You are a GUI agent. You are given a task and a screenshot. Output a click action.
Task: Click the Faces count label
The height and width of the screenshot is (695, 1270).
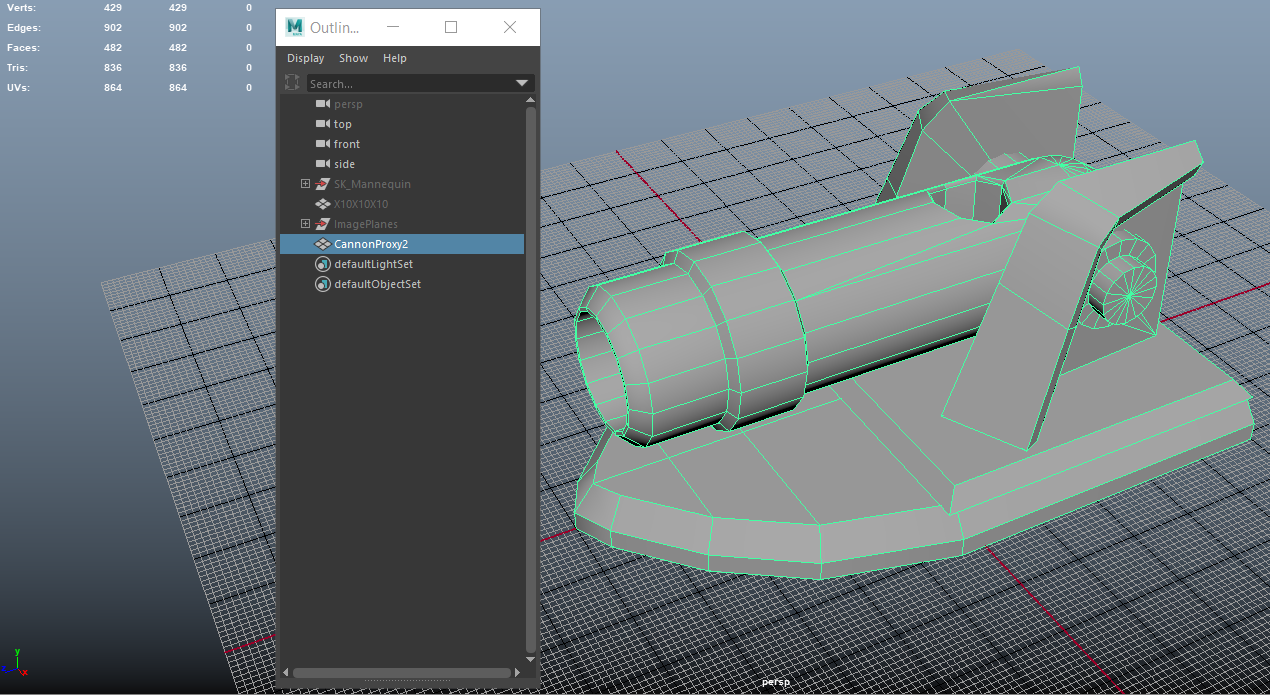point(23,47)
